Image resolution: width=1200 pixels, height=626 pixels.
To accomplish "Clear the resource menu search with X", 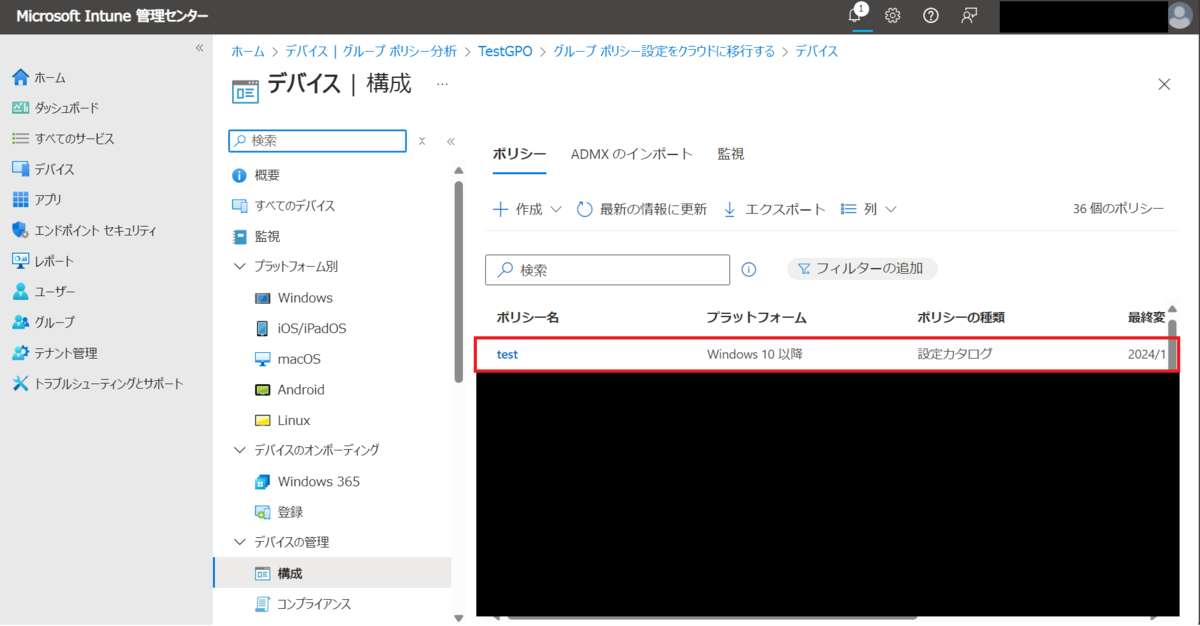I will pos(422,141).
